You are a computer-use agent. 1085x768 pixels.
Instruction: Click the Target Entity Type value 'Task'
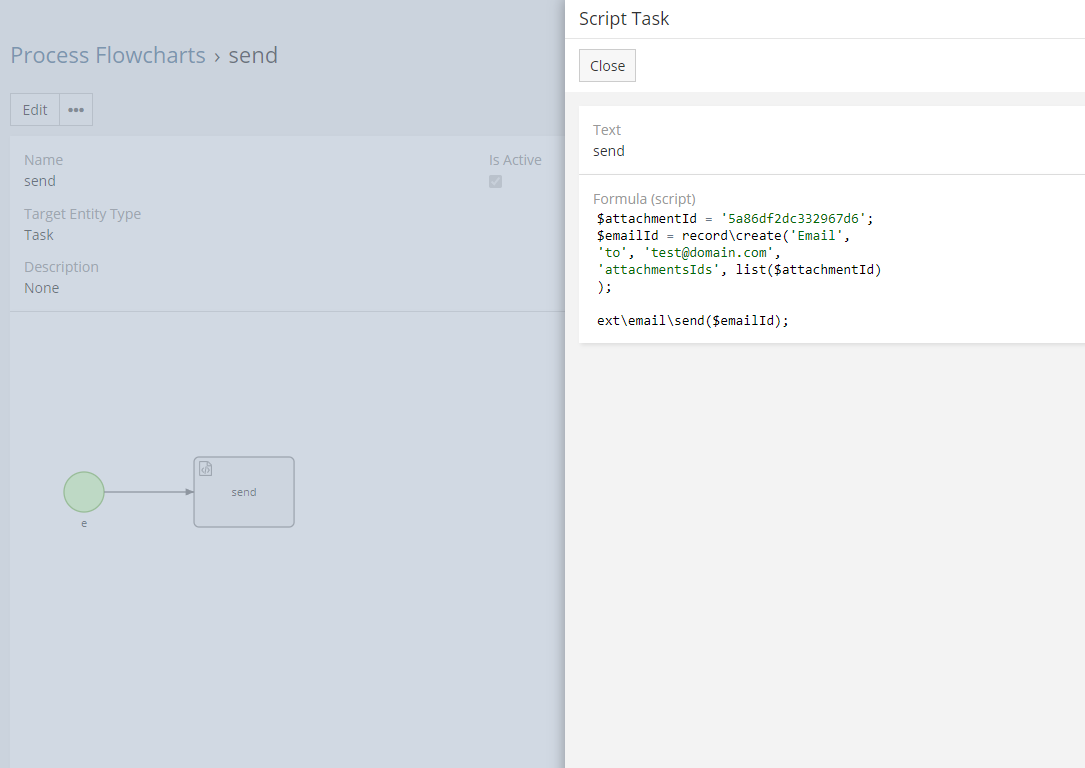tap(39, 235)
